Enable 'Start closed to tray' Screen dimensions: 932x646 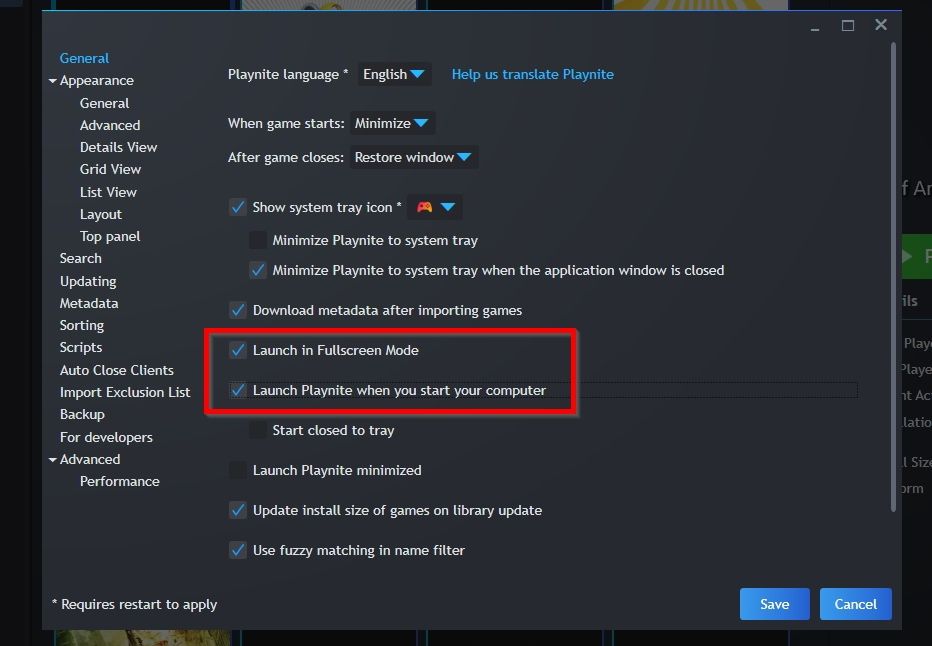[x=258, y=430]
